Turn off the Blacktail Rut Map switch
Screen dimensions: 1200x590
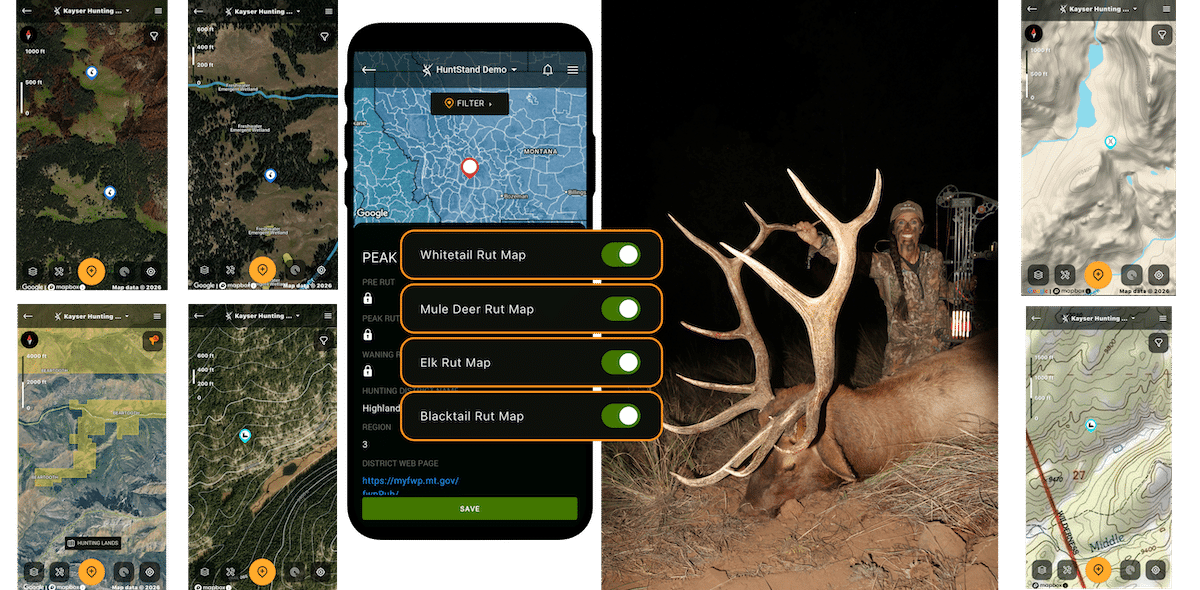pyautogui.click(x=621, y=416)
